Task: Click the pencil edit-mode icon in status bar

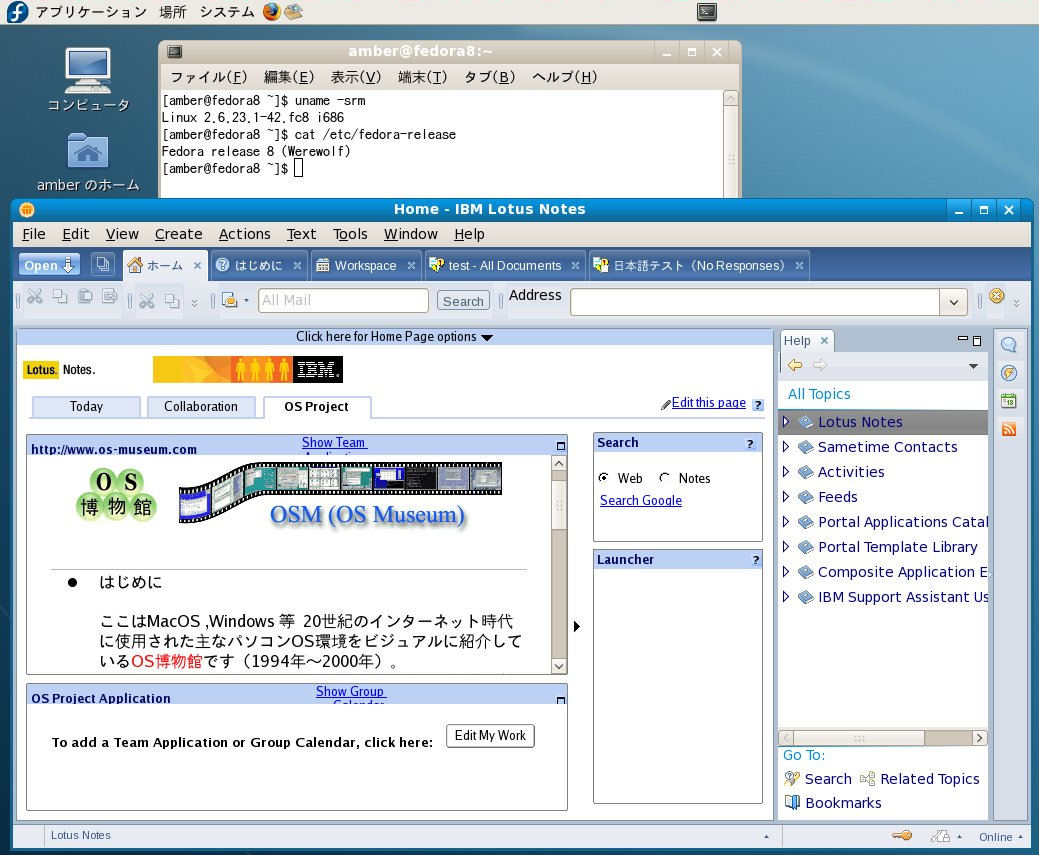Action: click(x=941, y=836)
